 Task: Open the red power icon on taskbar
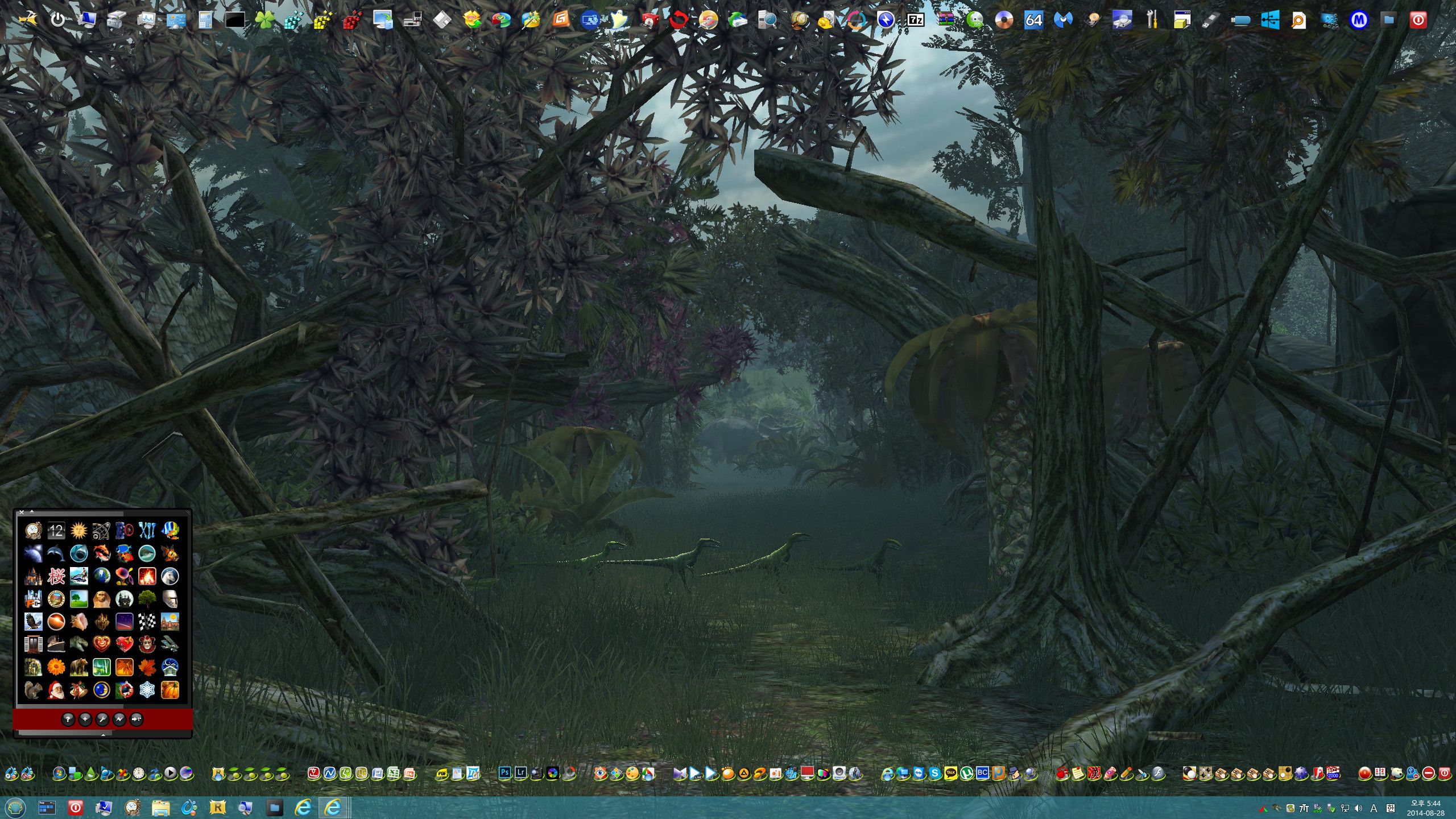point(75,808)
